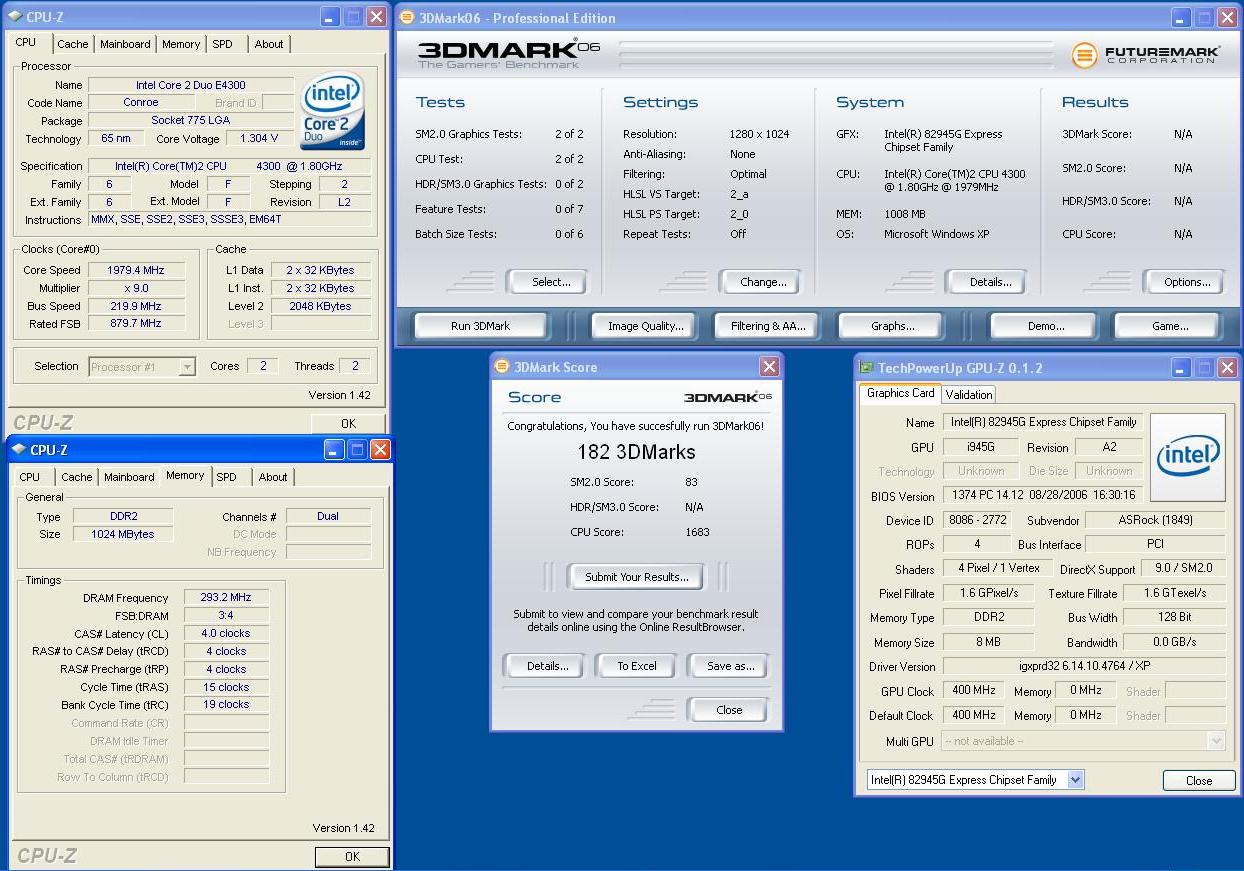Image resolution: width=1244 pixels, height=871 pixels.
Task: Switch to CPU tab in lower CPU-Z window
Action: pyautogui.click(x=30, y=477)
